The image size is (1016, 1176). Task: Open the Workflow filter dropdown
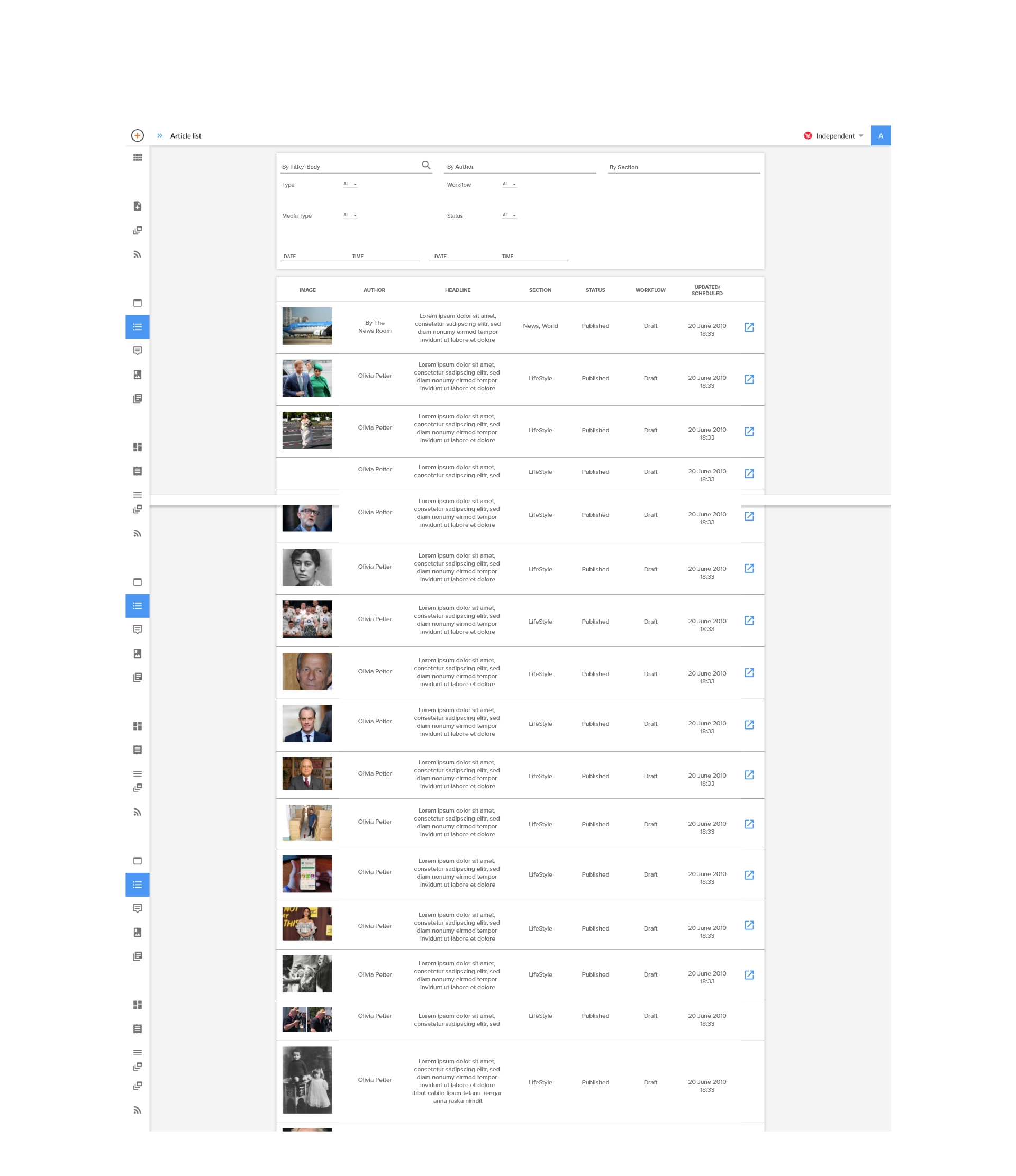click(509, 185)
